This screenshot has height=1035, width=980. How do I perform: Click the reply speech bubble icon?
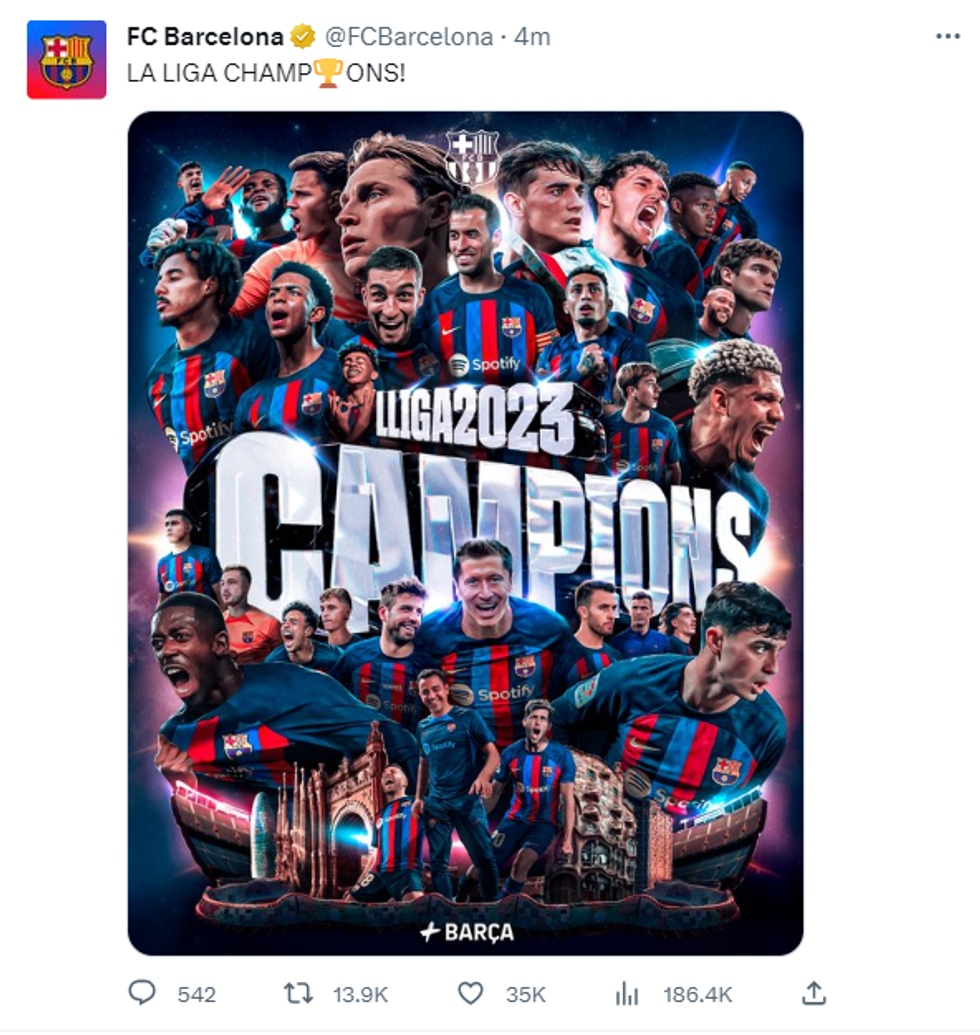(143, 993)
